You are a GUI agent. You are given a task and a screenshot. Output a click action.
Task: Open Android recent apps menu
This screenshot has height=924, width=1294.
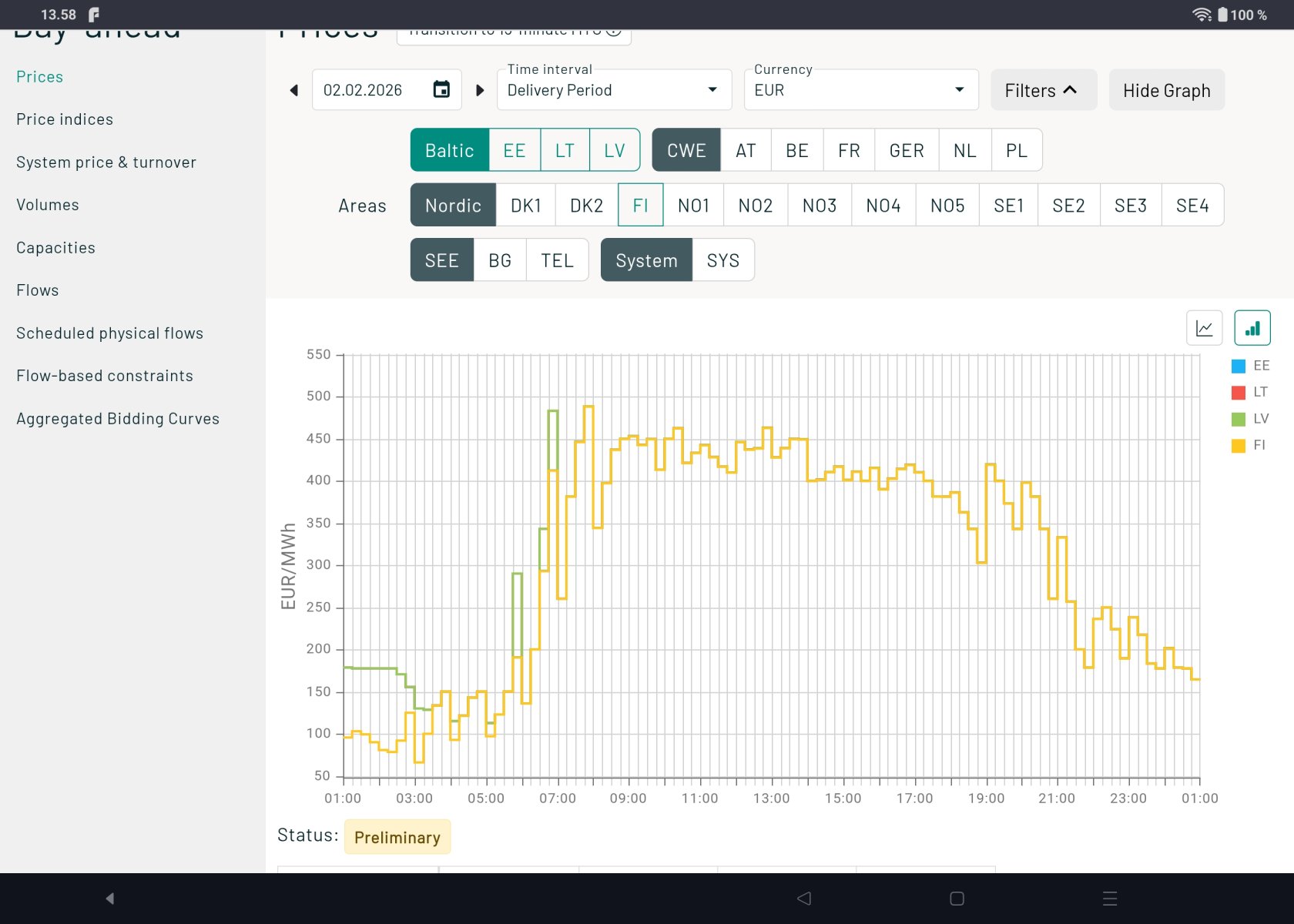tap(1109, 899)
